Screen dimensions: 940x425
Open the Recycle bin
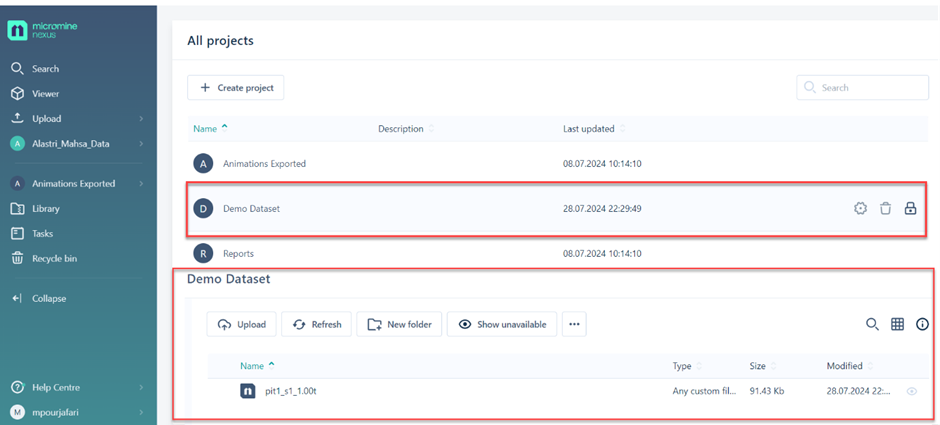click(54, 259)
